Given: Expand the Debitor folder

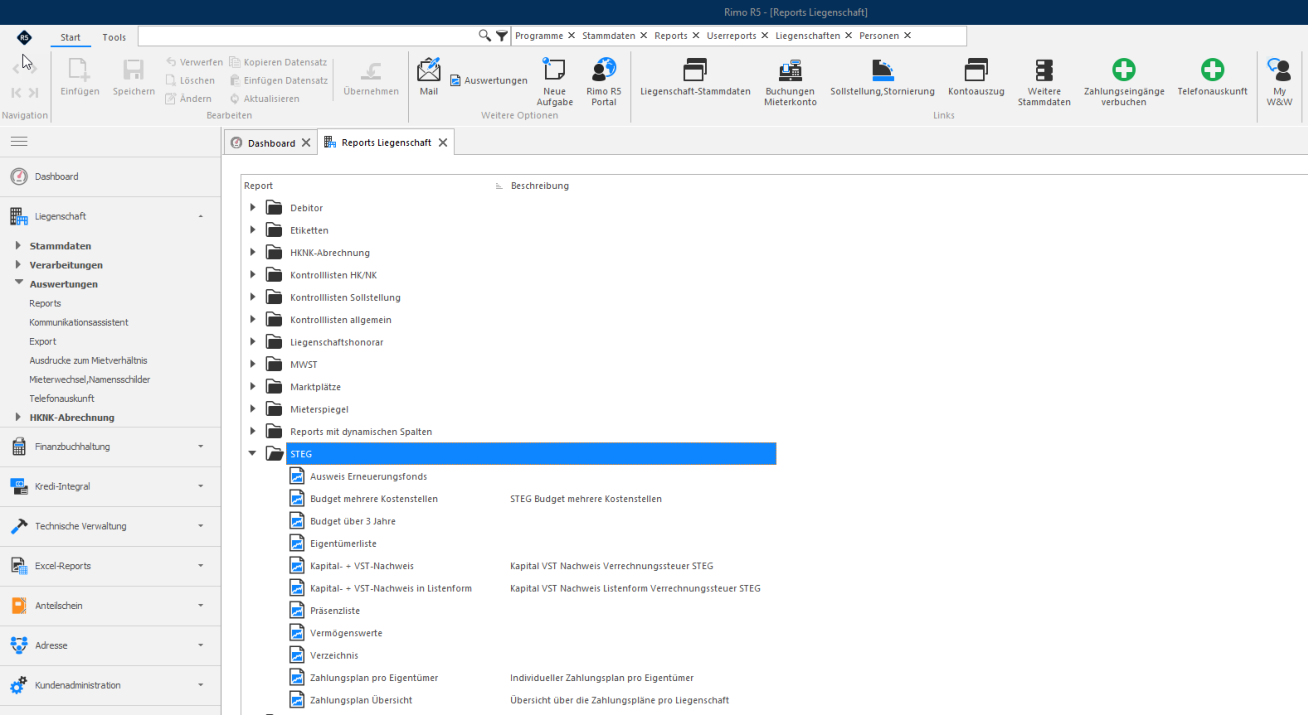Looking at the screenshot, I should (253, 208).
